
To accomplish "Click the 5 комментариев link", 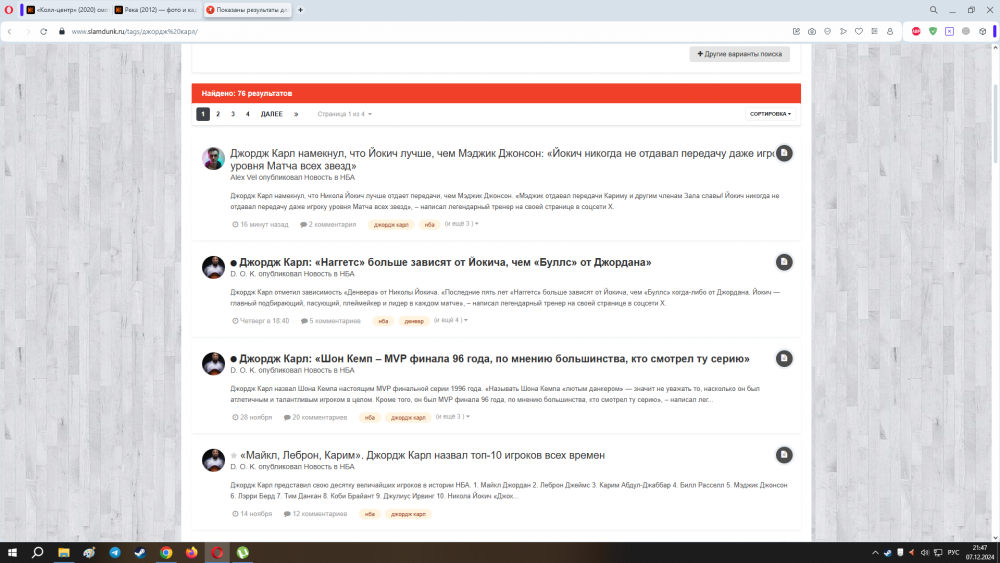I will (330, 321).
